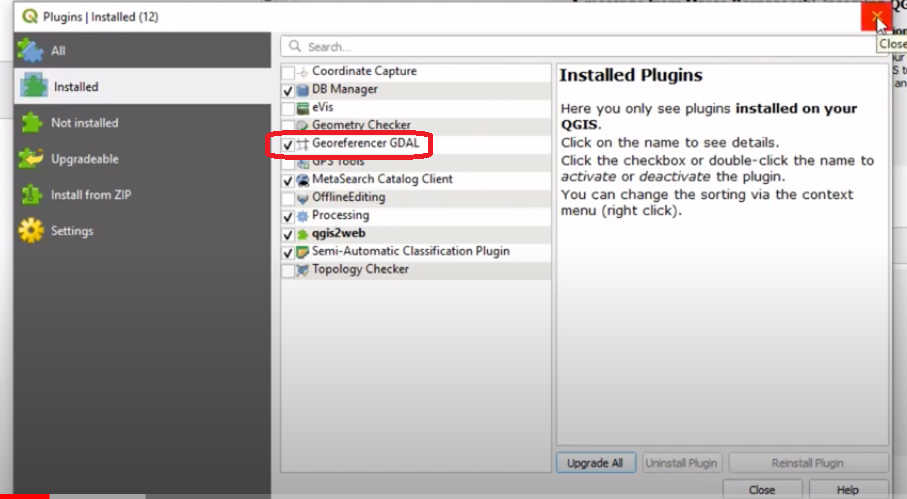Viewport: 907px width, 499px height.
Task: Select the eVis plugin name
Action: click(323, 107)
